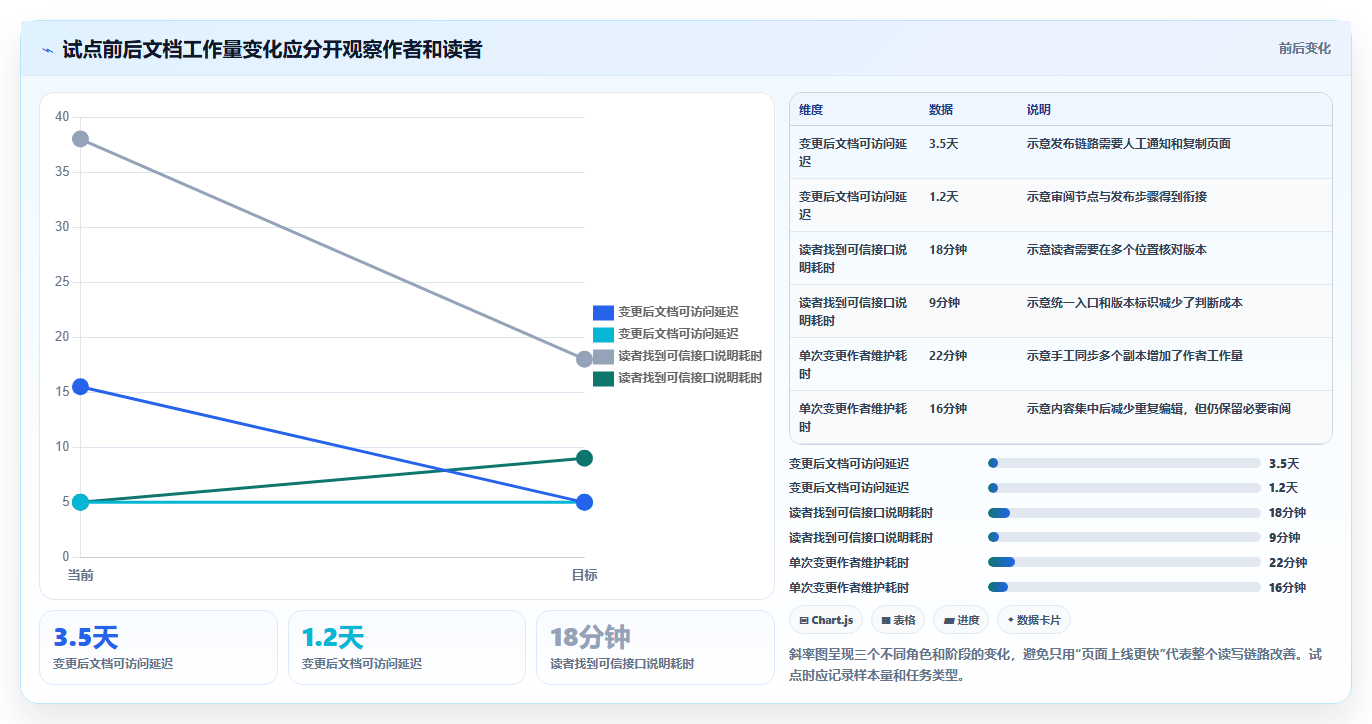Click the 目标 x-axis label
This screenshot has height=724, width=1372.
point(585,576)
